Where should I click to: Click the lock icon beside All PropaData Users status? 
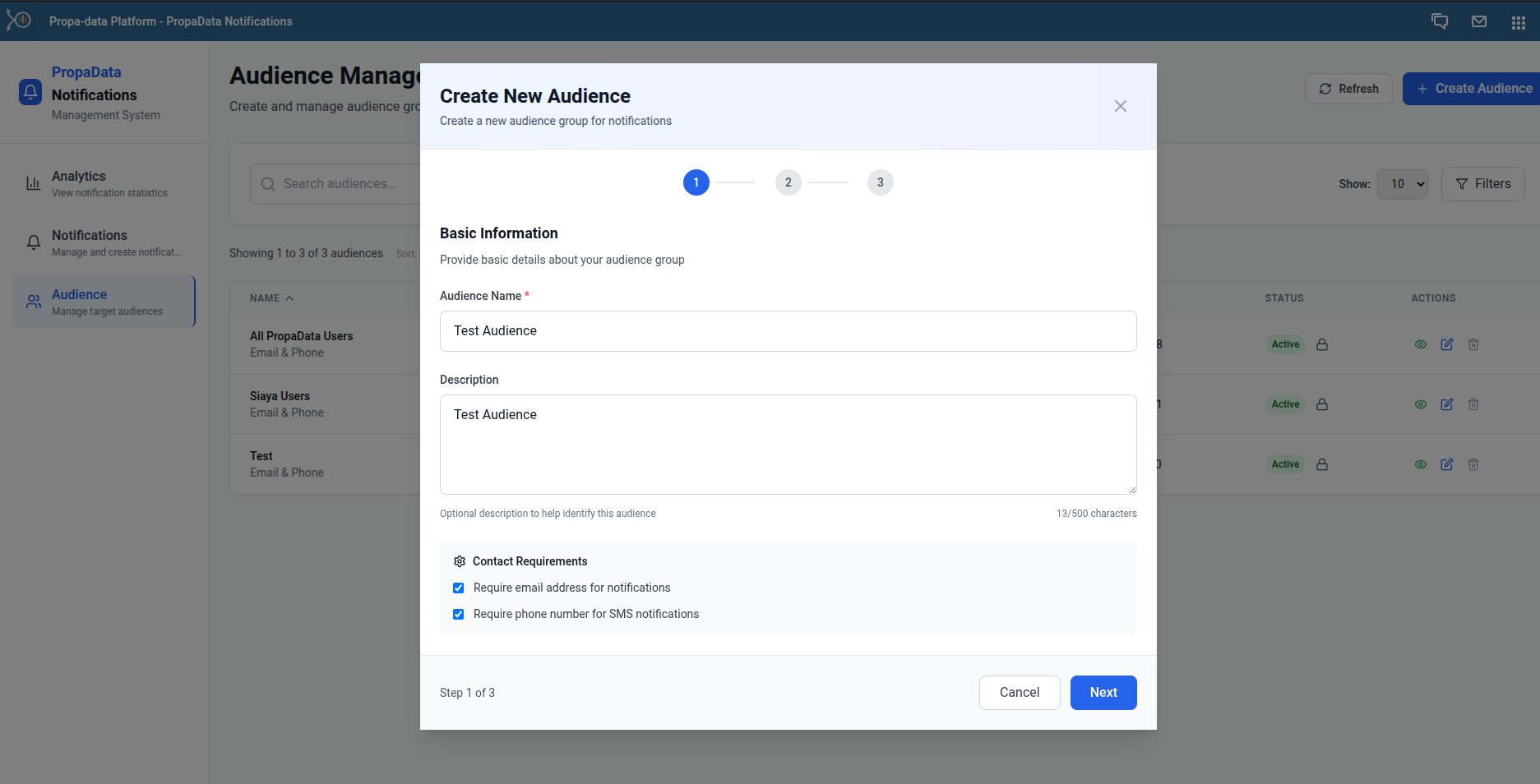[x=1322, y=344]
